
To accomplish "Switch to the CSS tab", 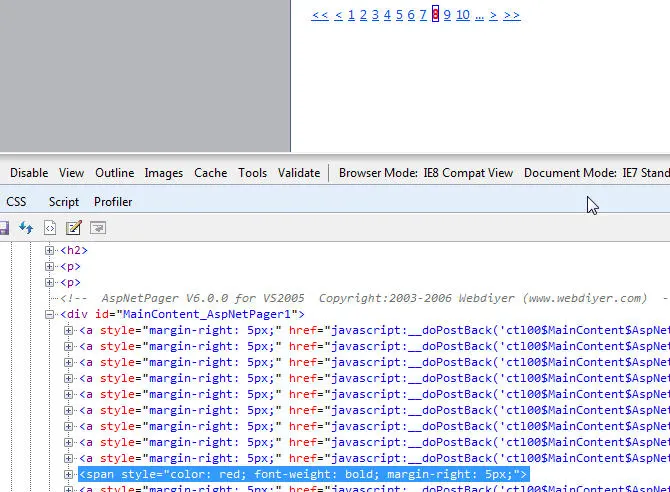I will (x=16, y=202).
